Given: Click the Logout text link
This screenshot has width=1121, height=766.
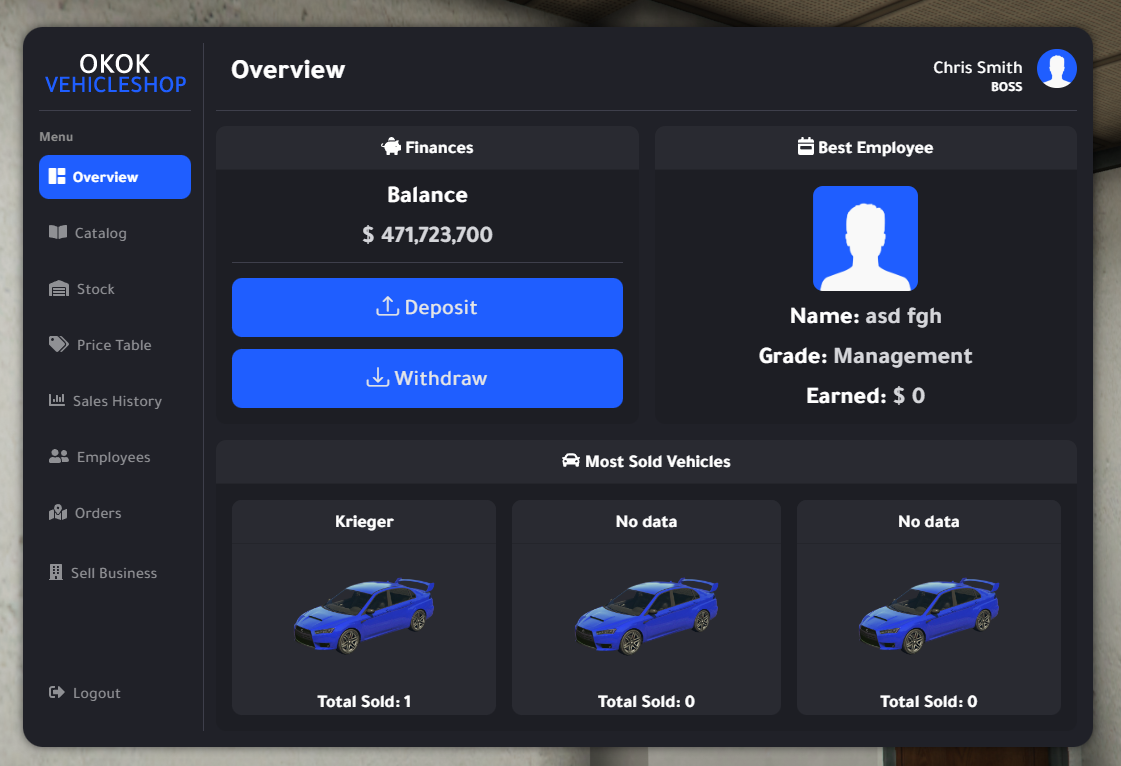Looking at the screenshot, I should click(x=97, y=693).
